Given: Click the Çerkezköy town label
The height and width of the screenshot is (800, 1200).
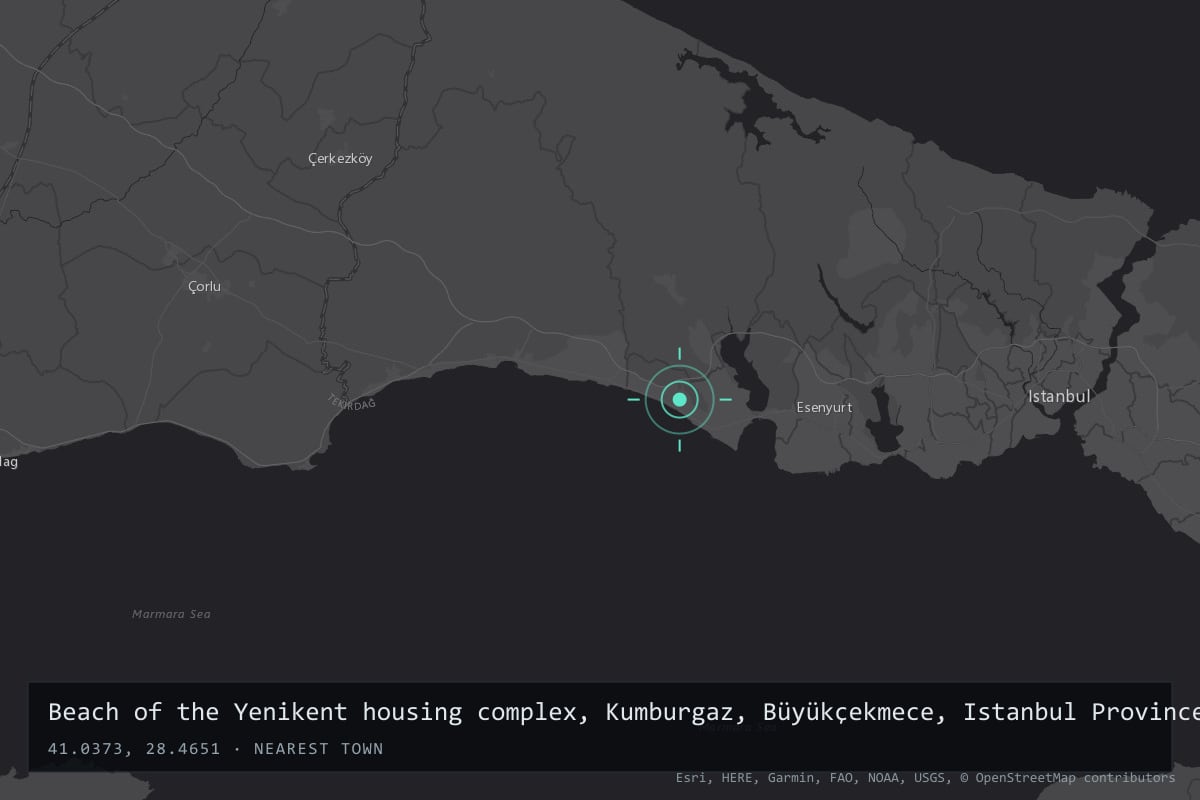Looking at the screenshot, I should pyautogui.click(x=340, y=159).
